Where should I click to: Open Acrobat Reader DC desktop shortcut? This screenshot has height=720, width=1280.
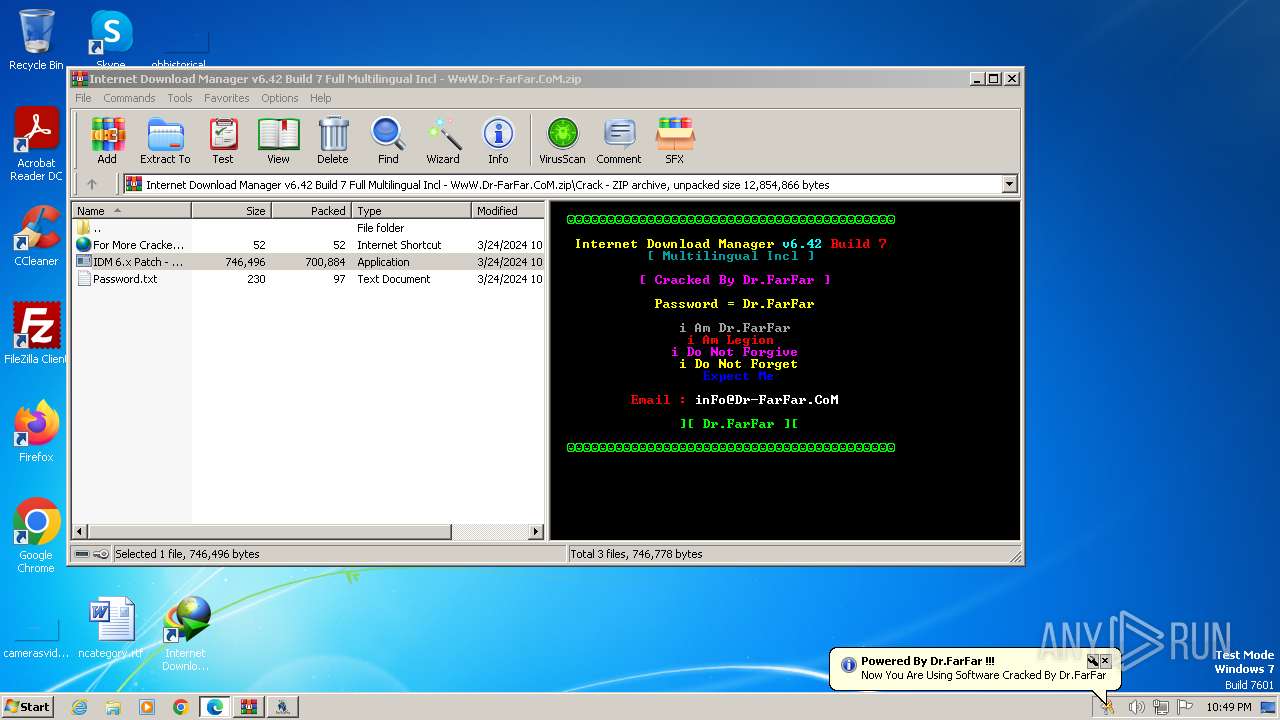pos(36,145)
